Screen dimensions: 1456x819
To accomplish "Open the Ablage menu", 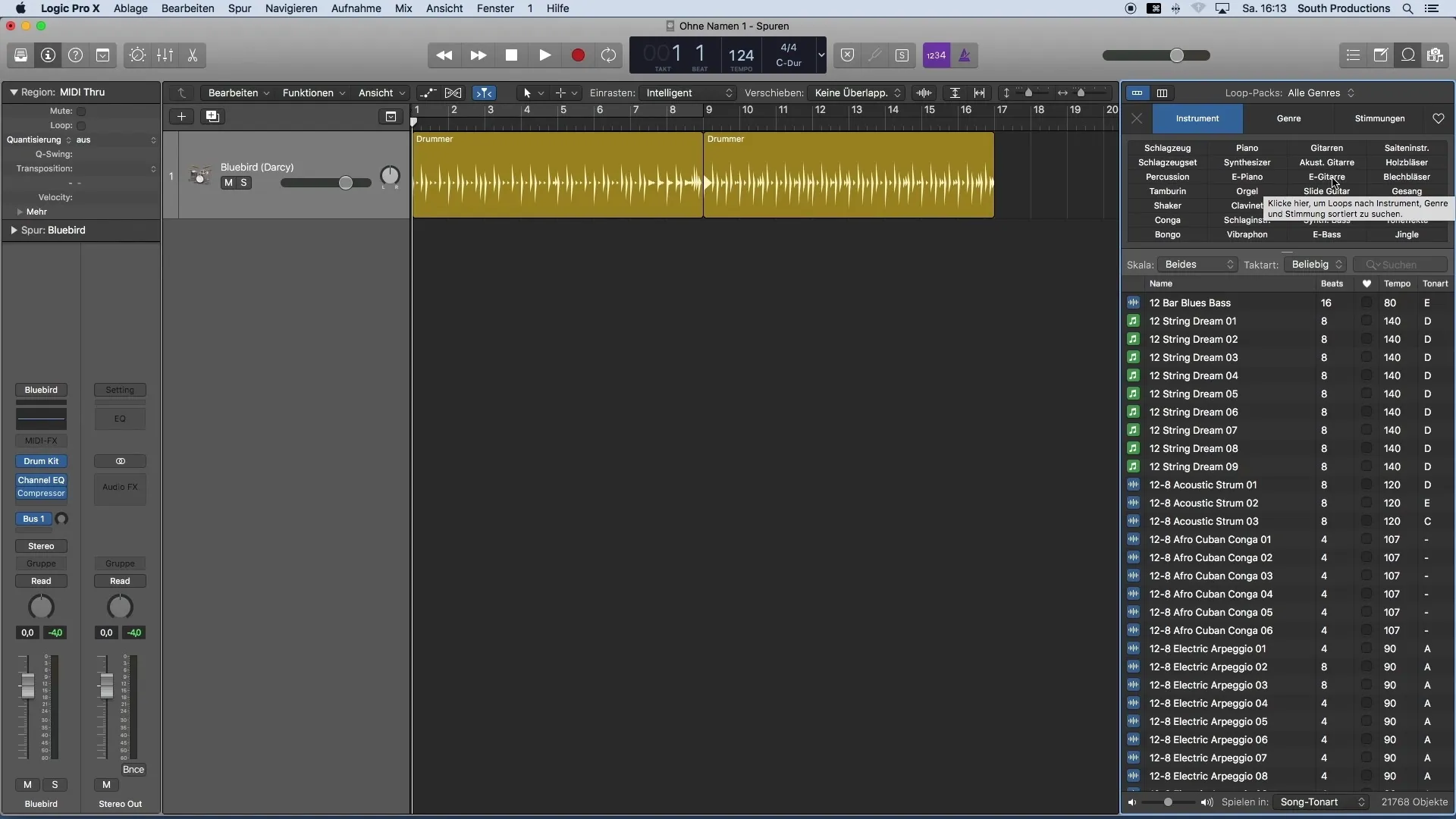I will (130, 8).
